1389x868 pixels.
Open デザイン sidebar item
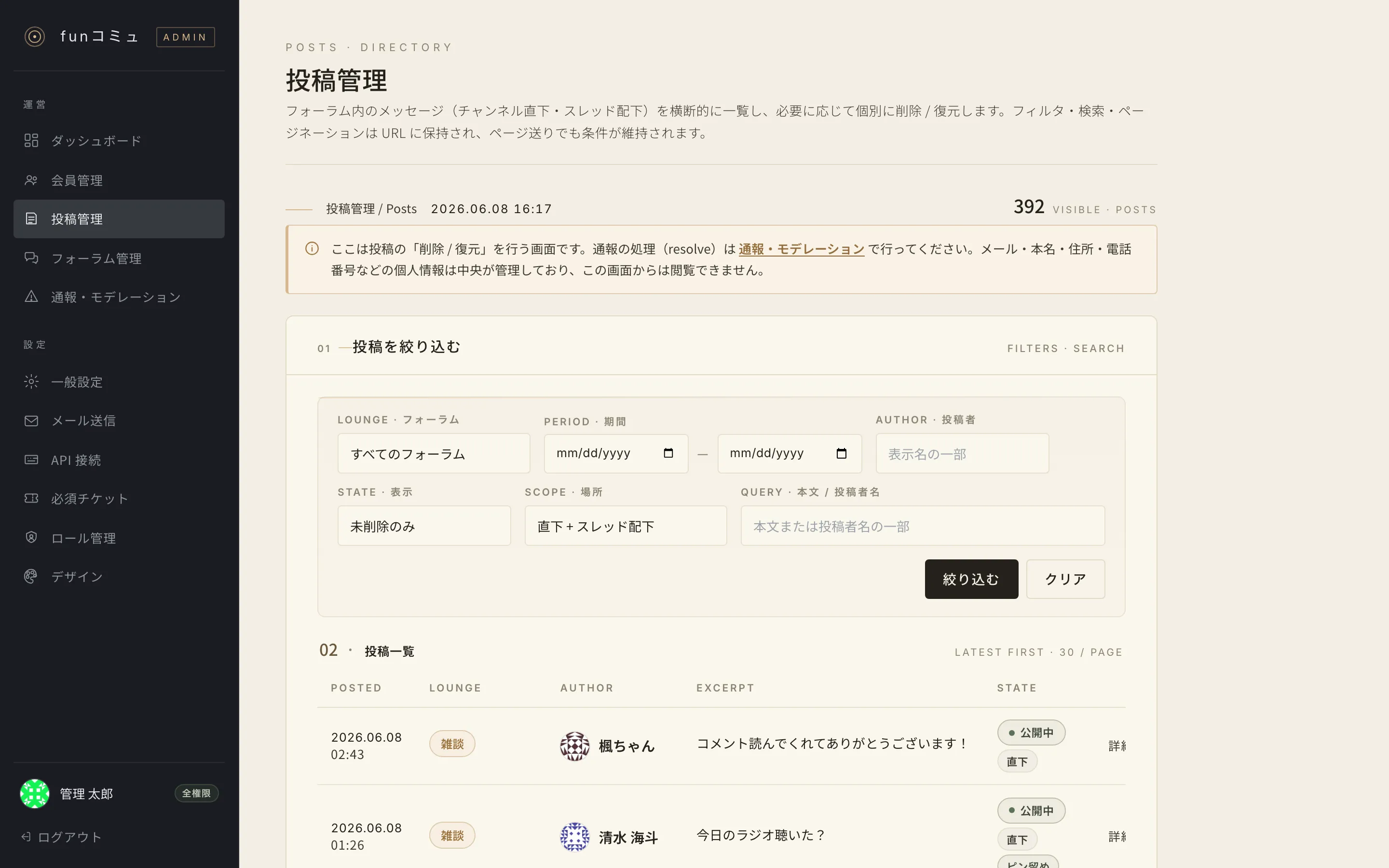click(x=119, y=576)
